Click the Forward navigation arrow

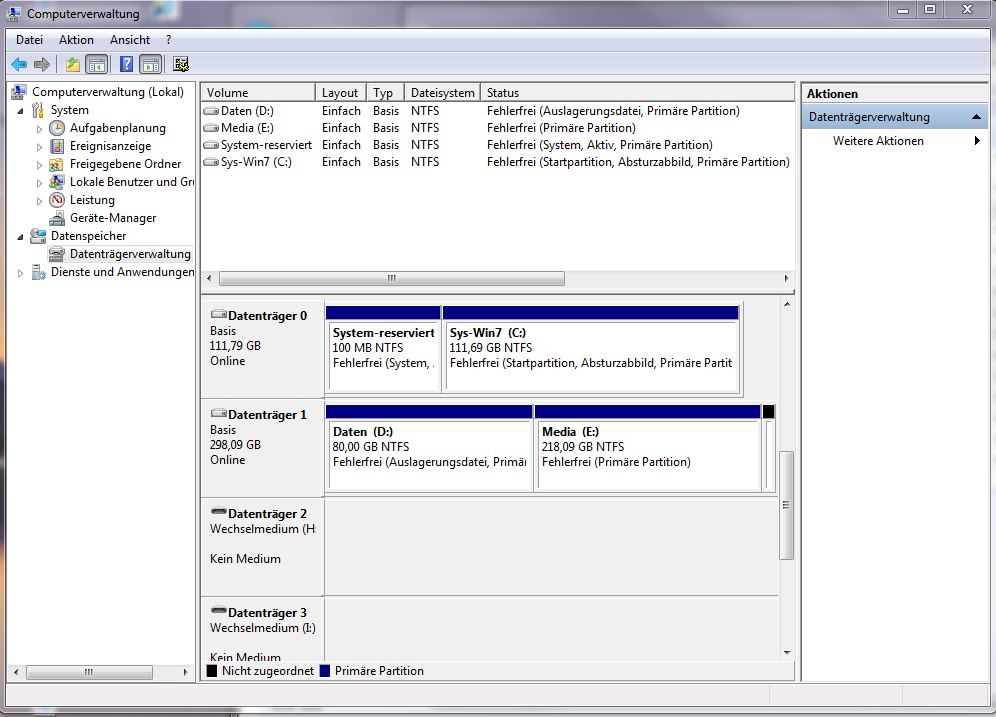[x=40, y=64]
